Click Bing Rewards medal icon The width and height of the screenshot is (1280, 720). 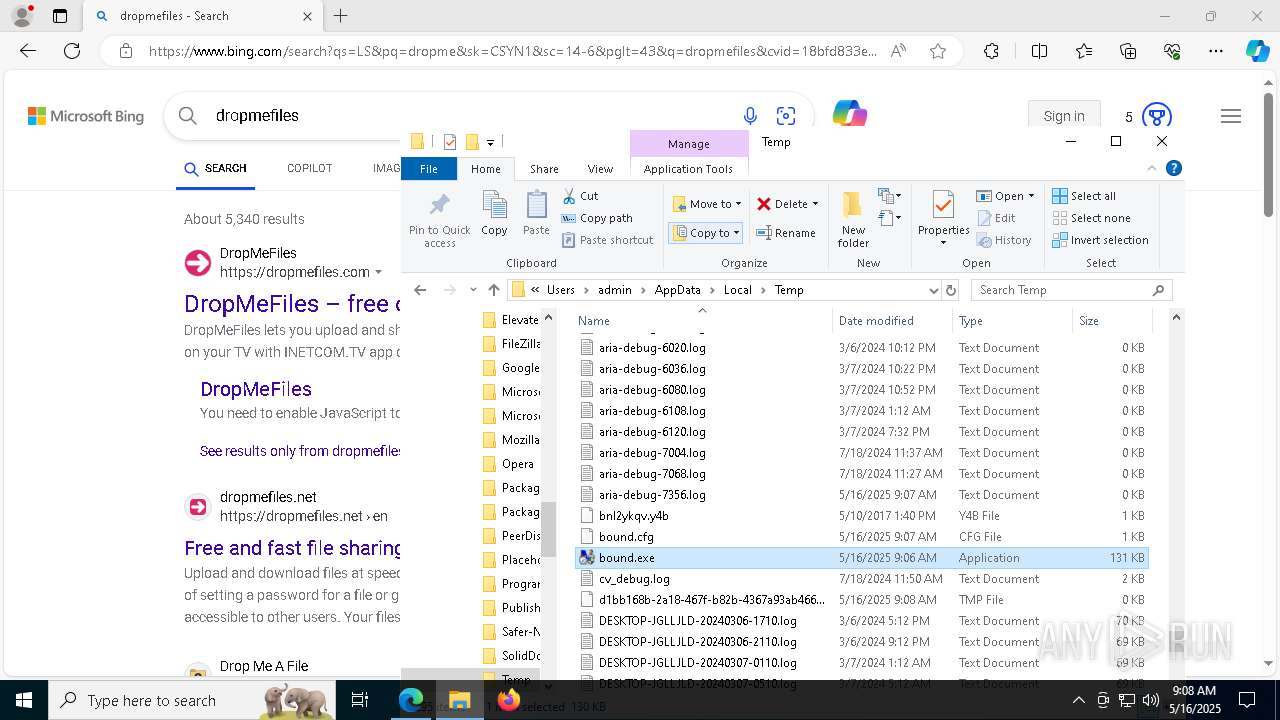coord(1156,116)
